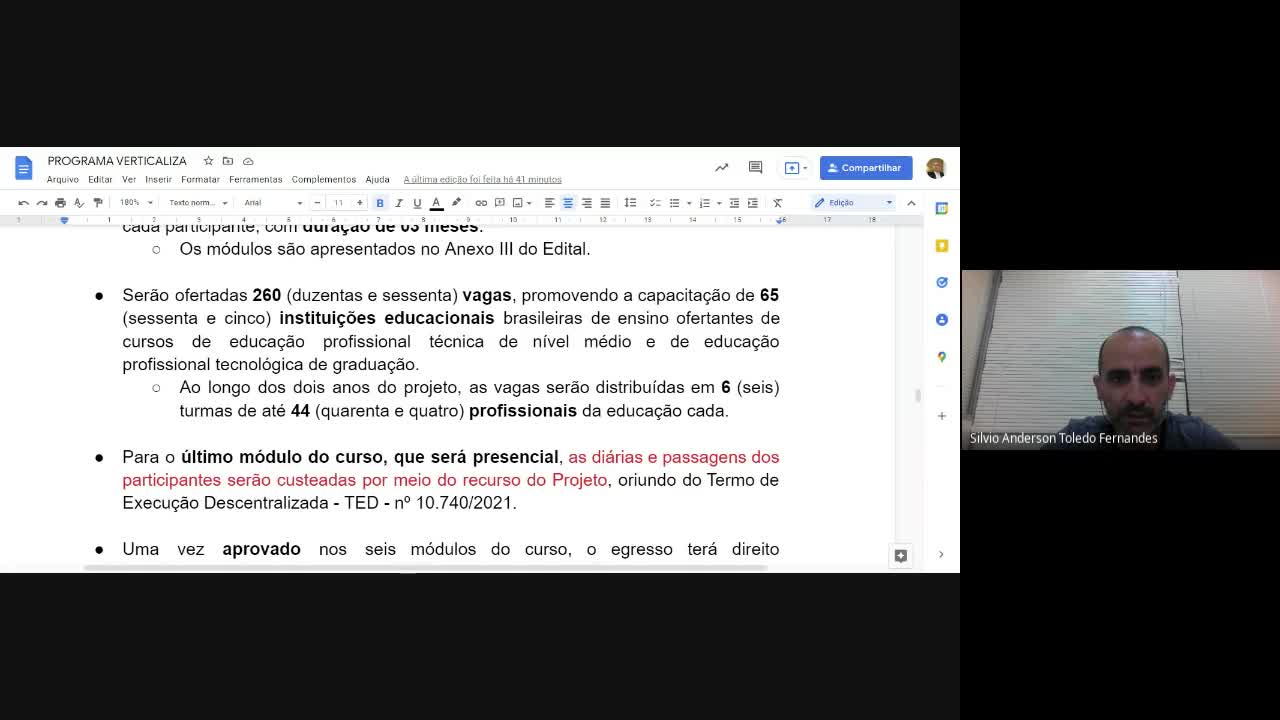Insert a checklist
The image size is (1280, 720).
click(655, 203)
